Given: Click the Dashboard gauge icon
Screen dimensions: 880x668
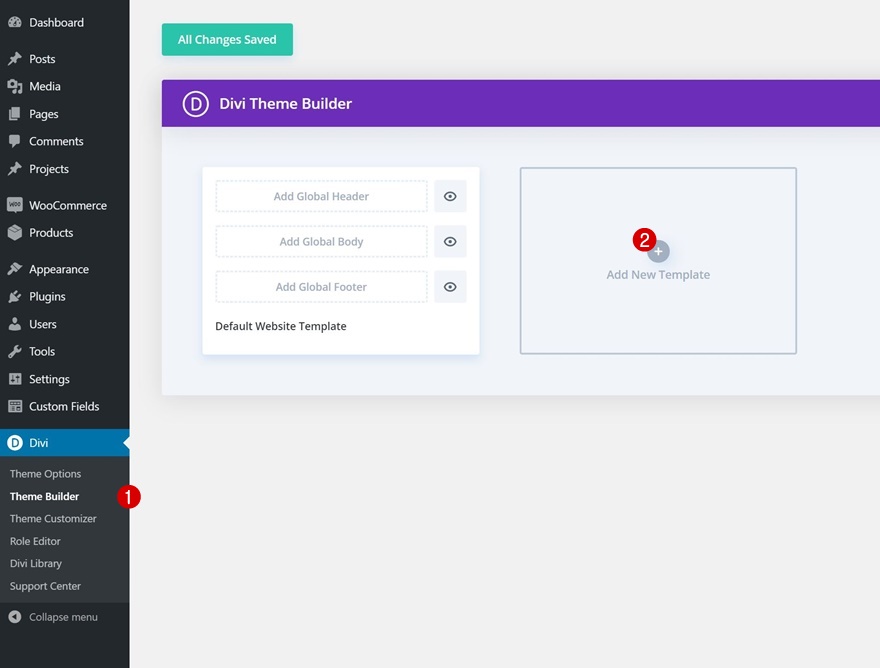Looking at the screenshot, I should [x=15, y=22].
